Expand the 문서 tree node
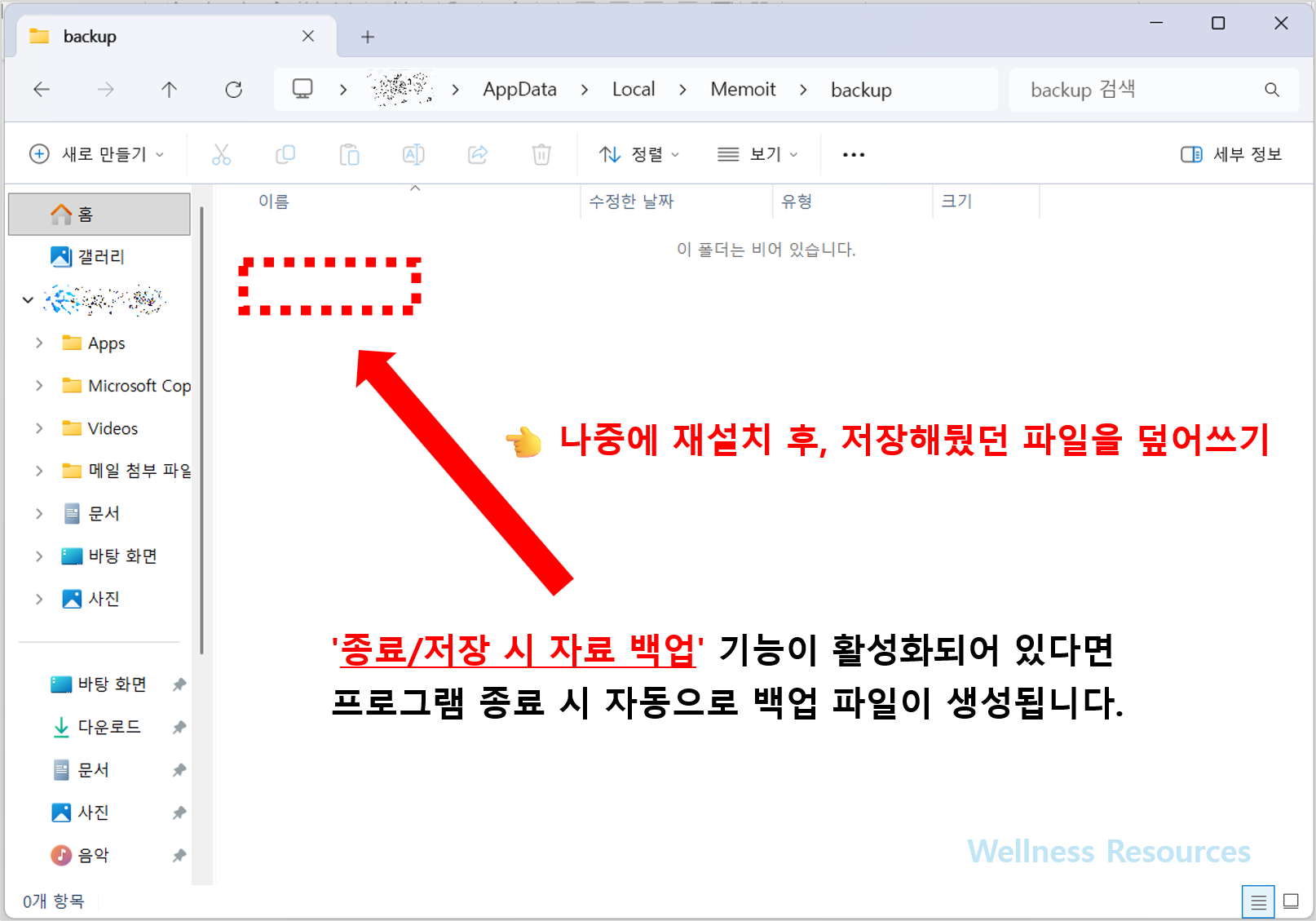The image size is (1316, 921). pos(39,513)
